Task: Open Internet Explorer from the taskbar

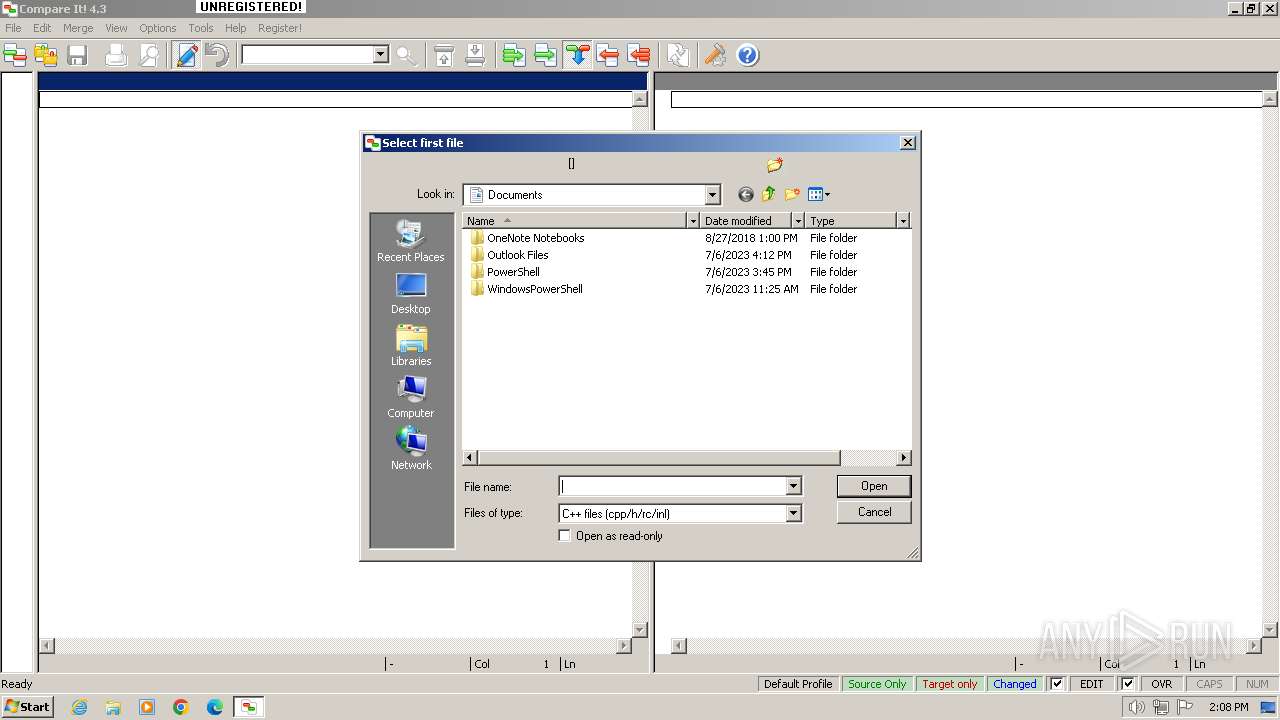Action: [80, 707]
